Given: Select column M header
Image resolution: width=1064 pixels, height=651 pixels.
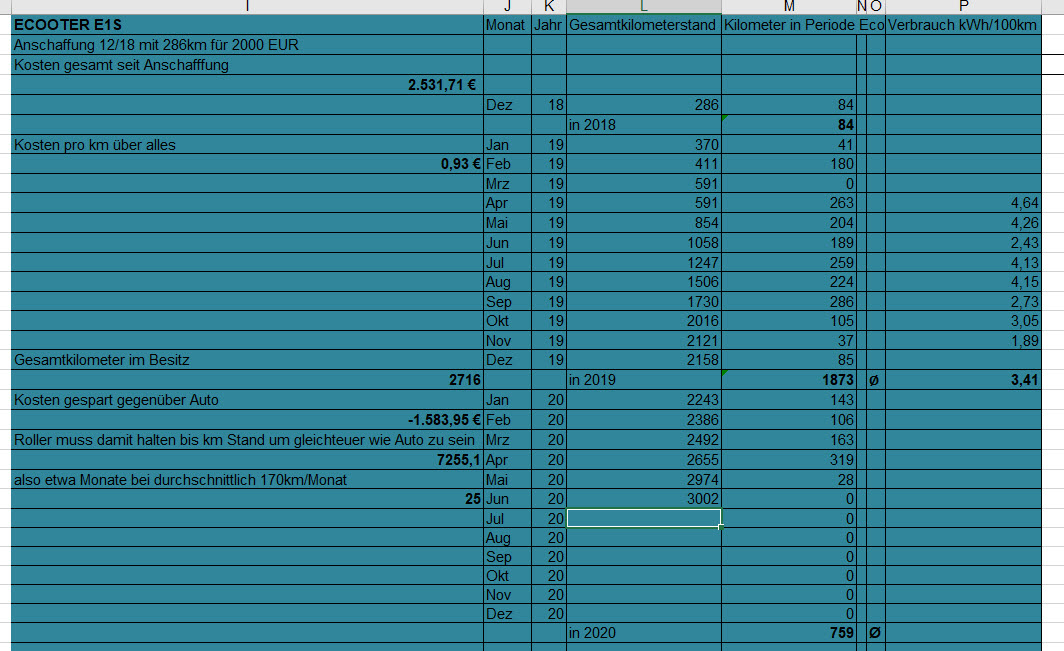Looking at the screenshot, I should pos(788,7).
